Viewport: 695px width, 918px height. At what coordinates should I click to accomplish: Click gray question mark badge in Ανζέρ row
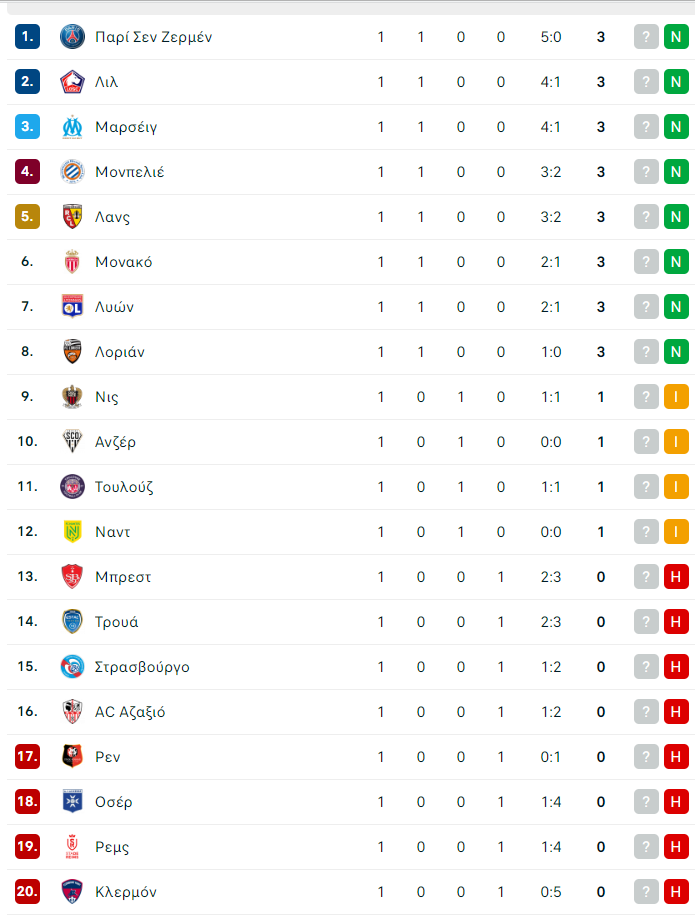pyautogui.click(x=646, y=442)
